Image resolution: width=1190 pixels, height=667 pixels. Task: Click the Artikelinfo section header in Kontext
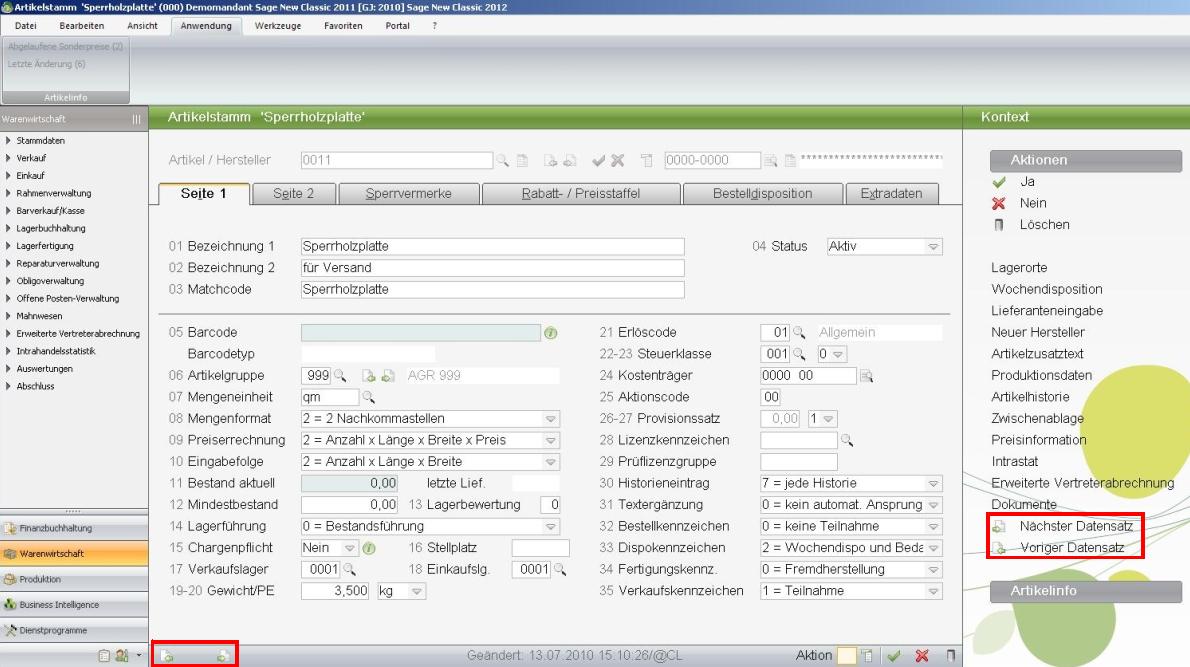tap(1085, 591)
